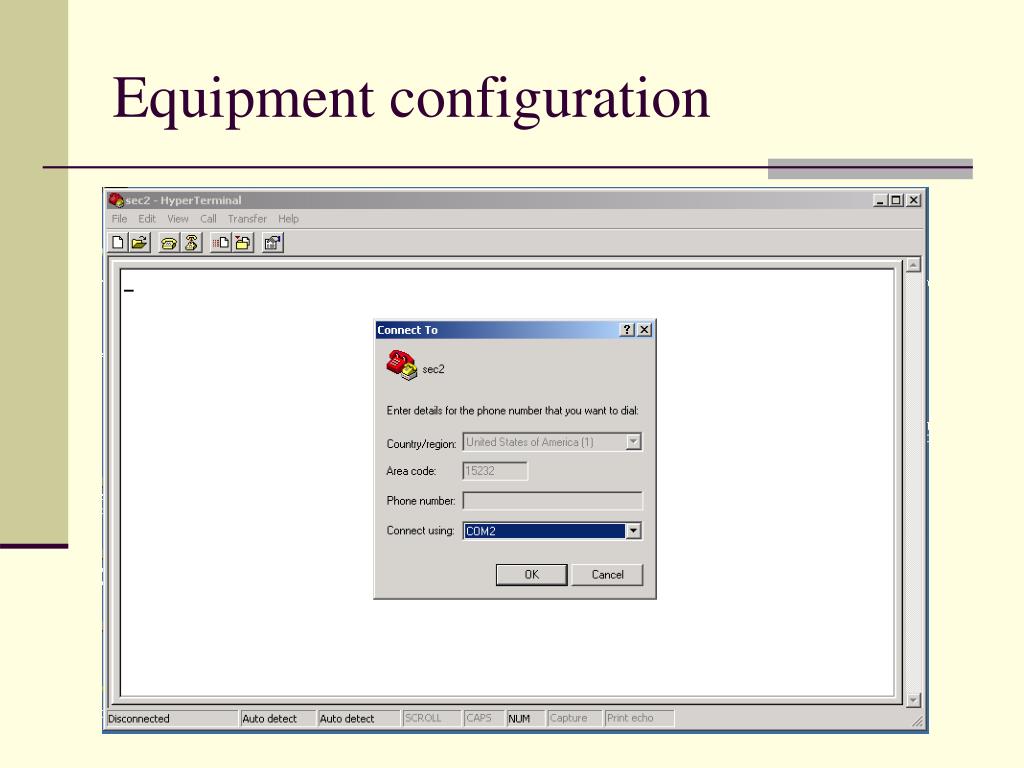1024x768 pixels.
Task: Click the OK button
Action: coord(532,575)
